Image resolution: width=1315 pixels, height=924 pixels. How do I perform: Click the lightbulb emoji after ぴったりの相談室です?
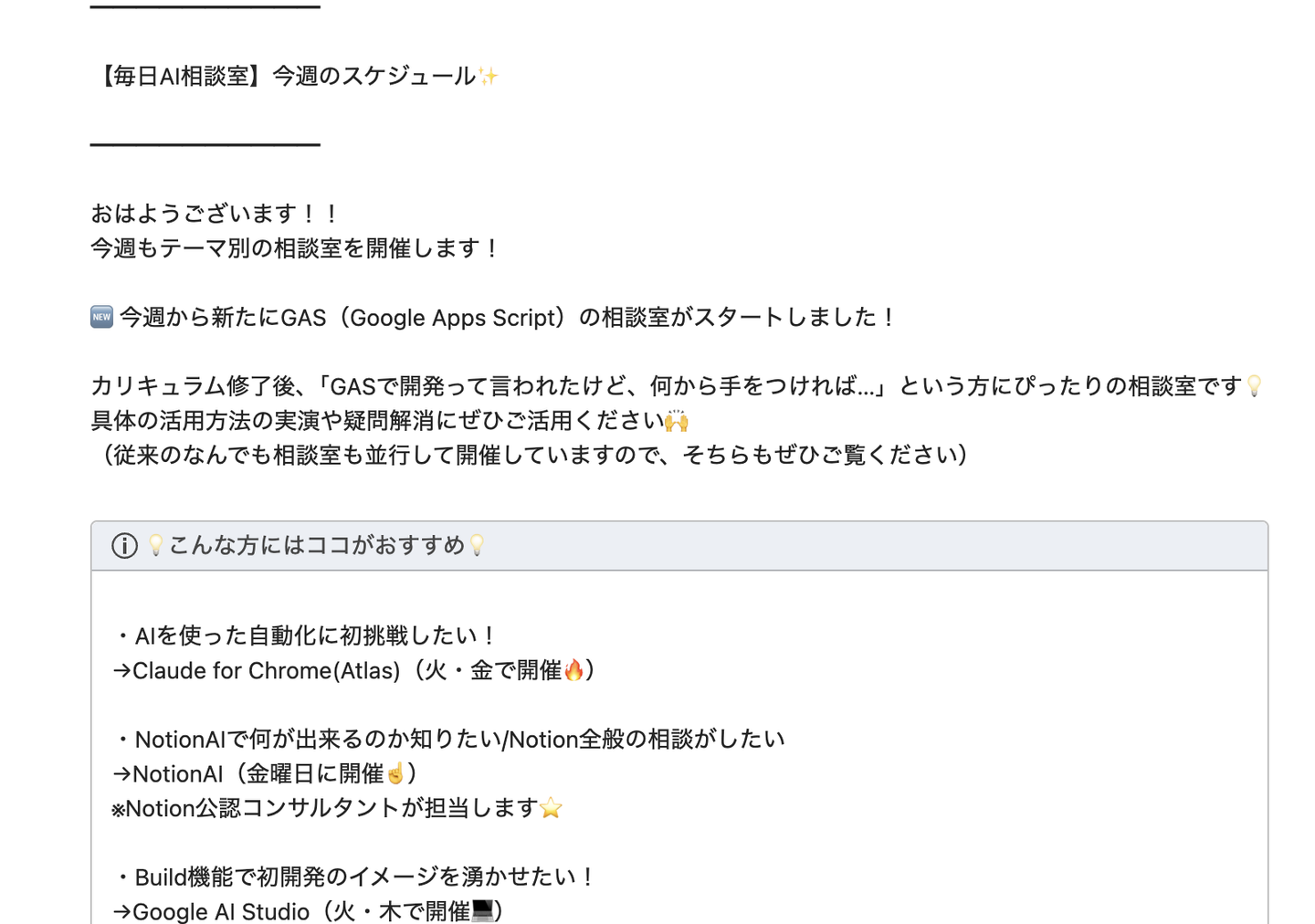(x=1254, y=386)
